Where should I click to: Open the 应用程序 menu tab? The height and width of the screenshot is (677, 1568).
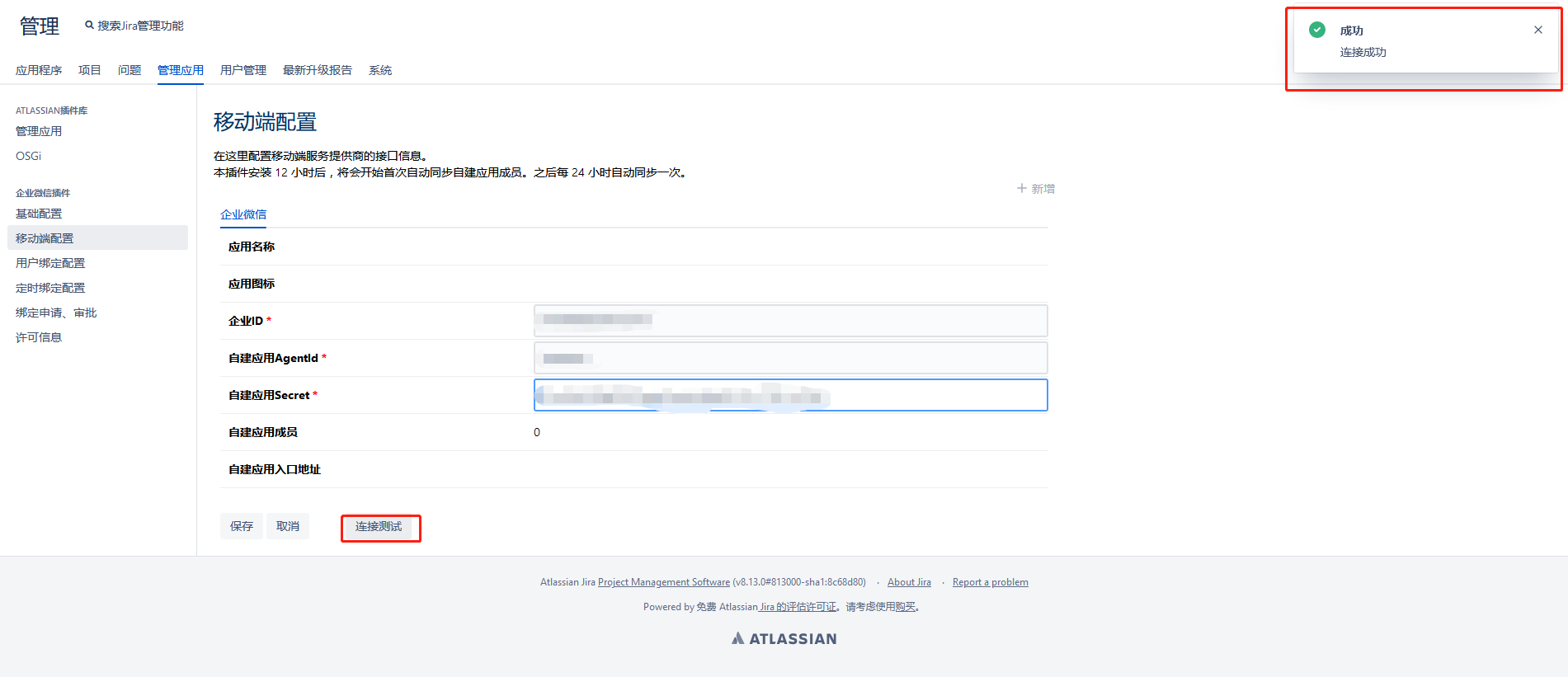39,70
